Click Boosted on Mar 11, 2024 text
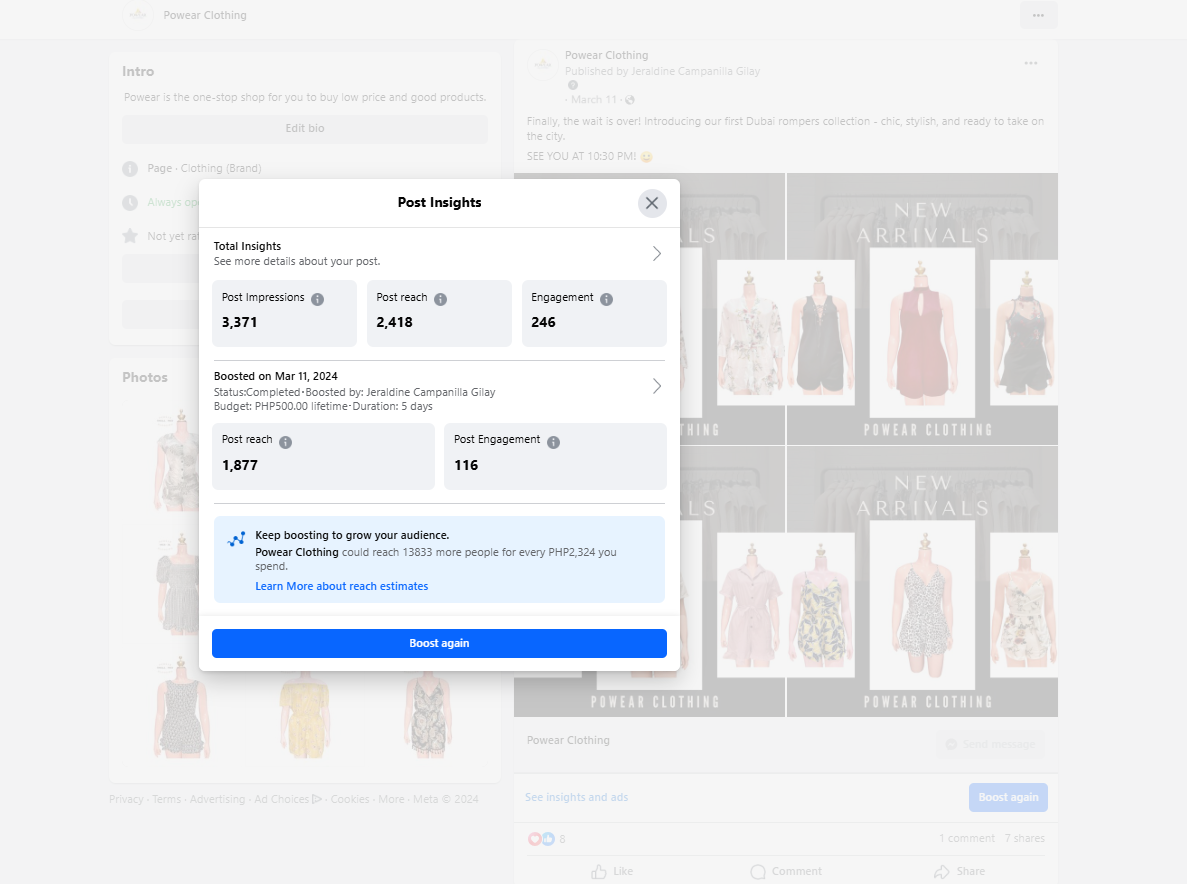Viewport: 1187px width, 884px height. coord(276,376)
